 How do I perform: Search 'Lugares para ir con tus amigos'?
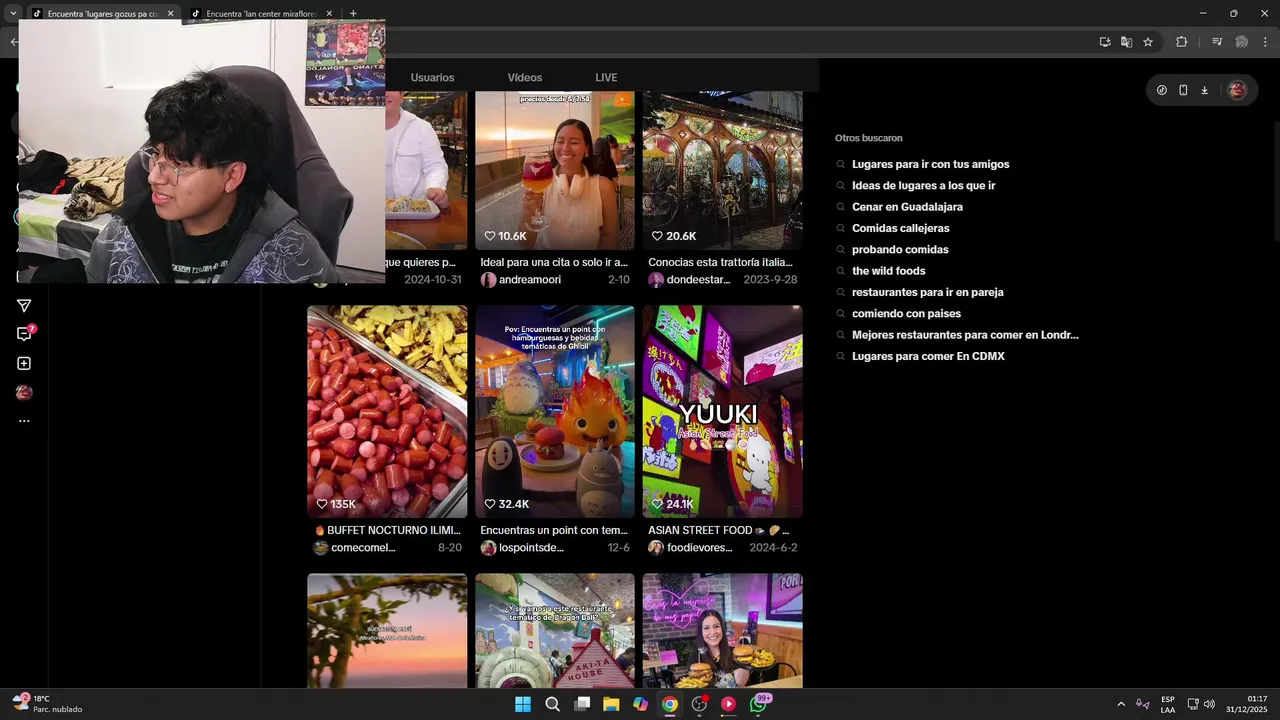point(930,164)
